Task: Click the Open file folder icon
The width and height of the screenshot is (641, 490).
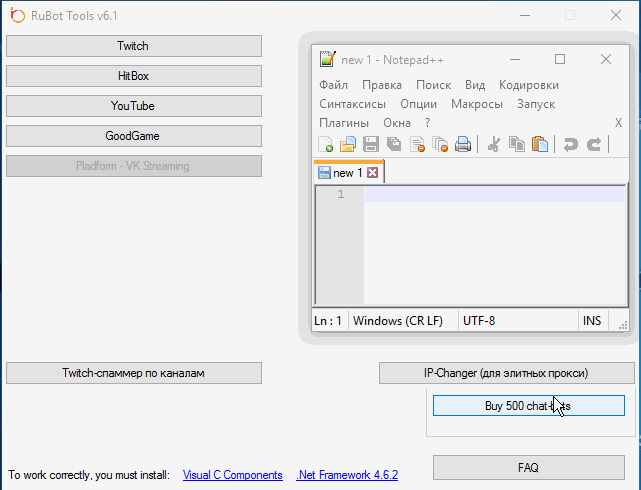Action: [x=348, y=144]
